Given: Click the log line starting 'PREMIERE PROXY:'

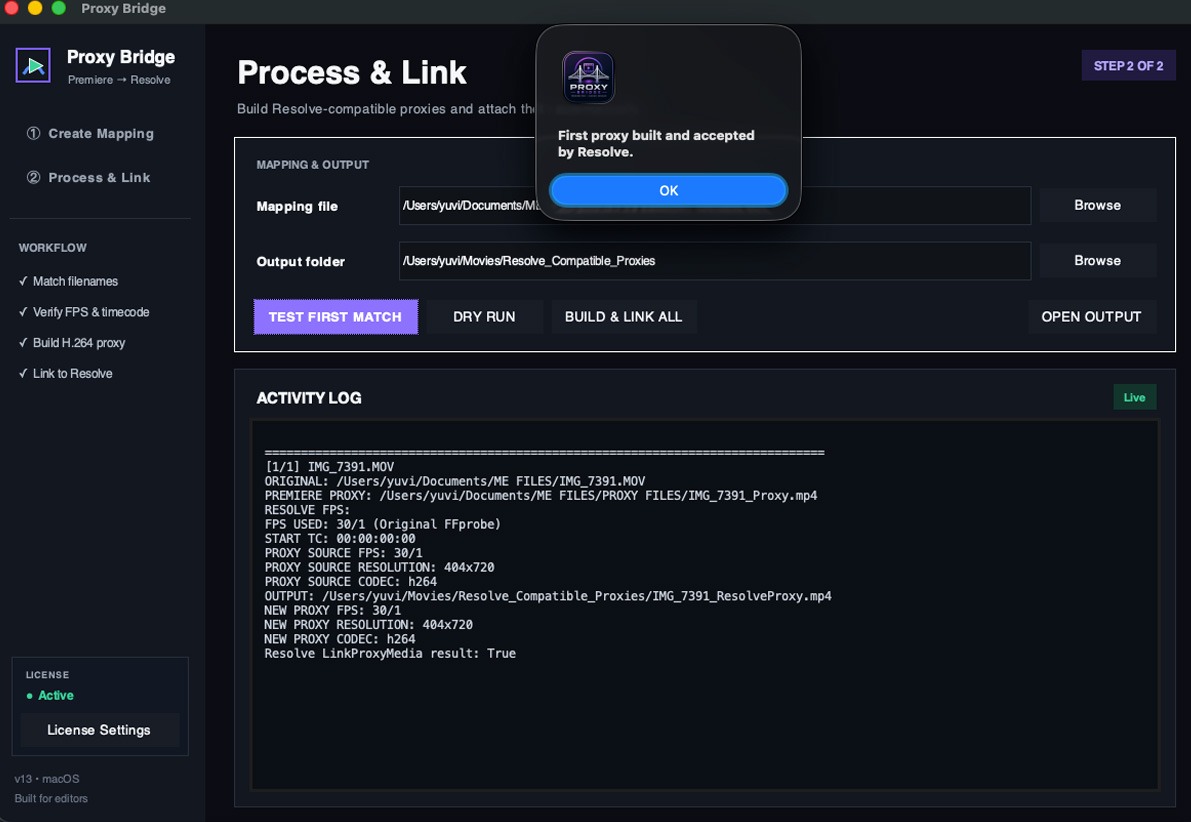Looking at the screenshot, I should [541, 495].
